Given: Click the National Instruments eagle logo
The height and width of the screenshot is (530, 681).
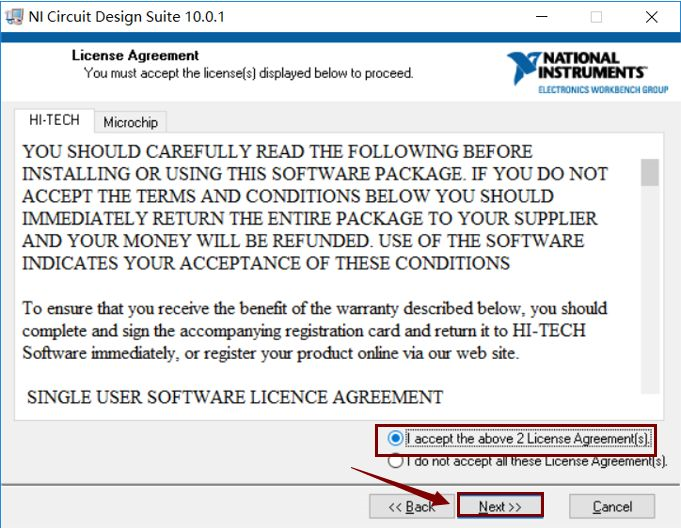Looking at the screenshot, I should click(522, 67).
